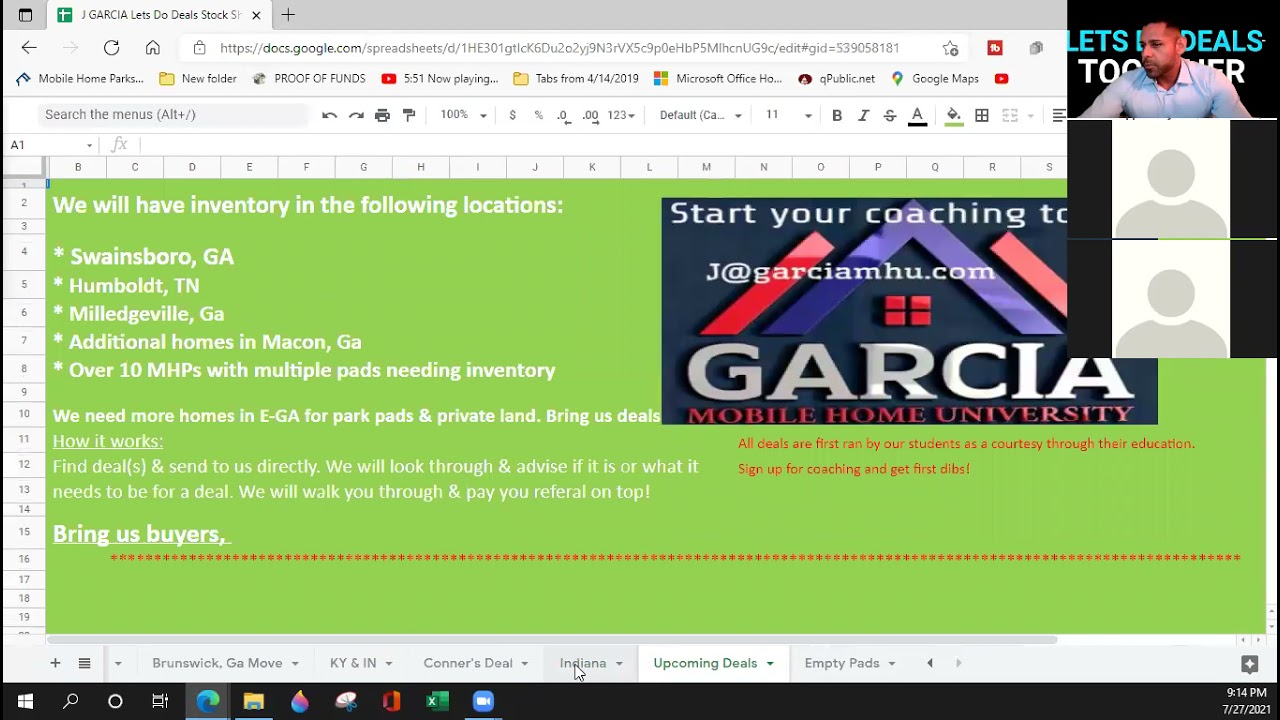
Task: Open the Google Maps bookmark
Action: tap(935, 78)
